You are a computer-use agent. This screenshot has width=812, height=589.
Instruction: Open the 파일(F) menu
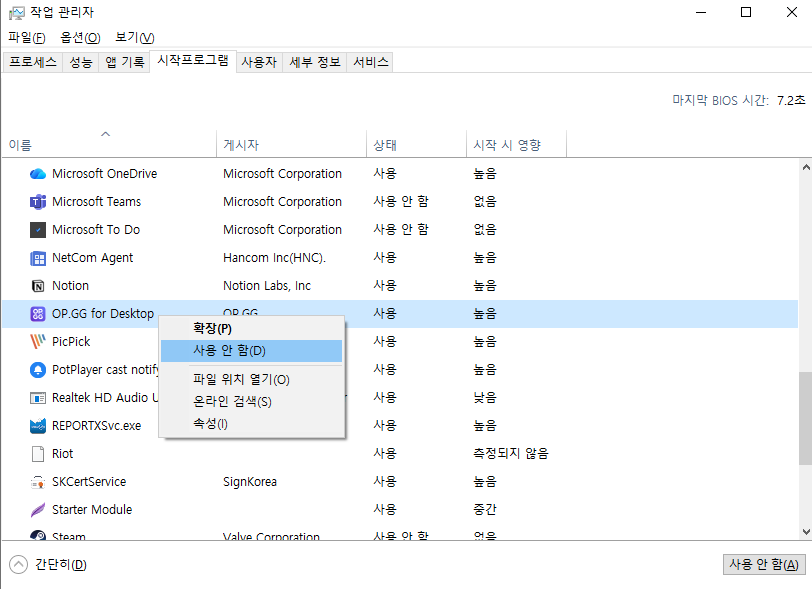point(27,37)
